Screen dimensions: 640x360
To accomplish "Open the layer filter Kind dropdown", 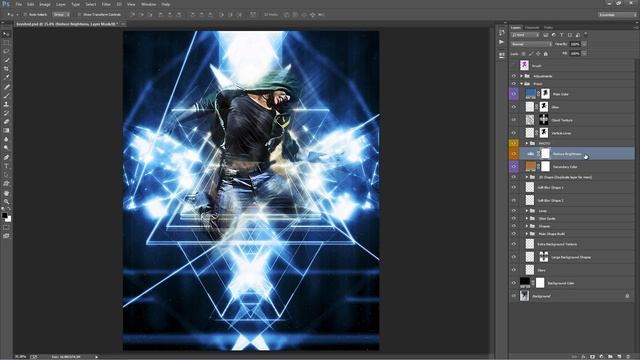I will pos(525,35).
